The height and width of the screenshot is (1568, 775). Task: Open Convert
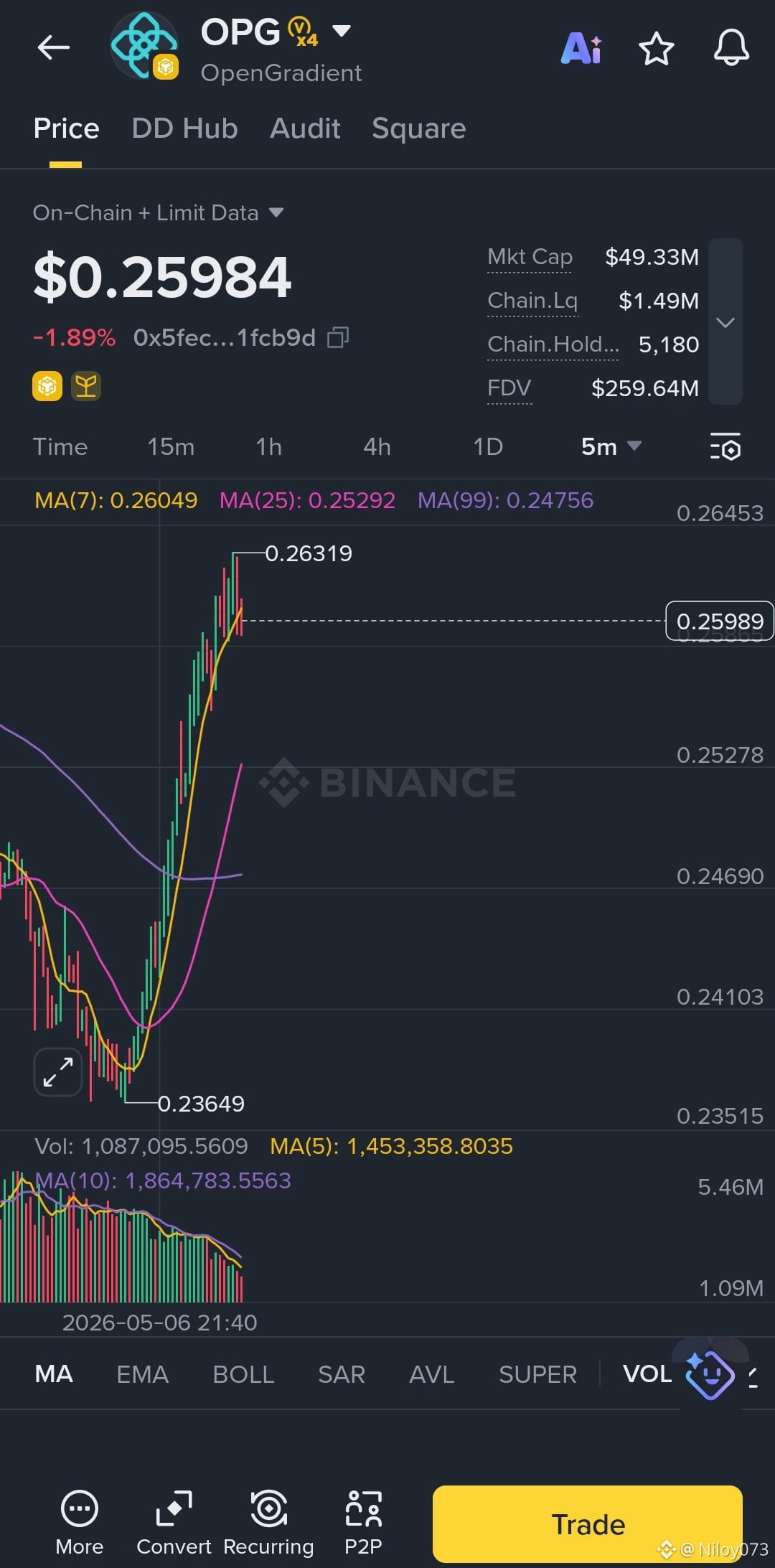pyautogui.click(x=174, y=1523)
